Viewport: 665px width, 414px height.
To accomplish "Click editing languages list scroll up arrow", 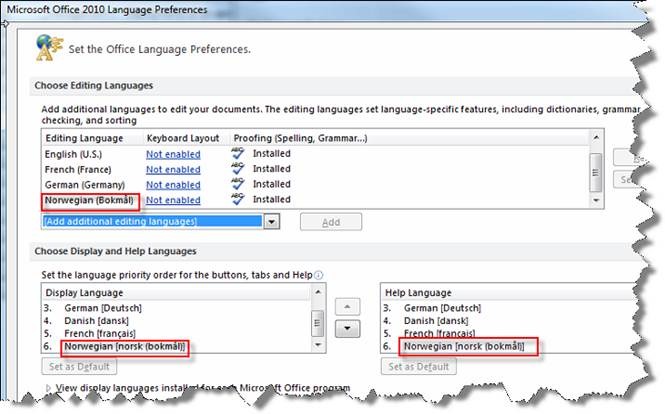I will (596, 137).
